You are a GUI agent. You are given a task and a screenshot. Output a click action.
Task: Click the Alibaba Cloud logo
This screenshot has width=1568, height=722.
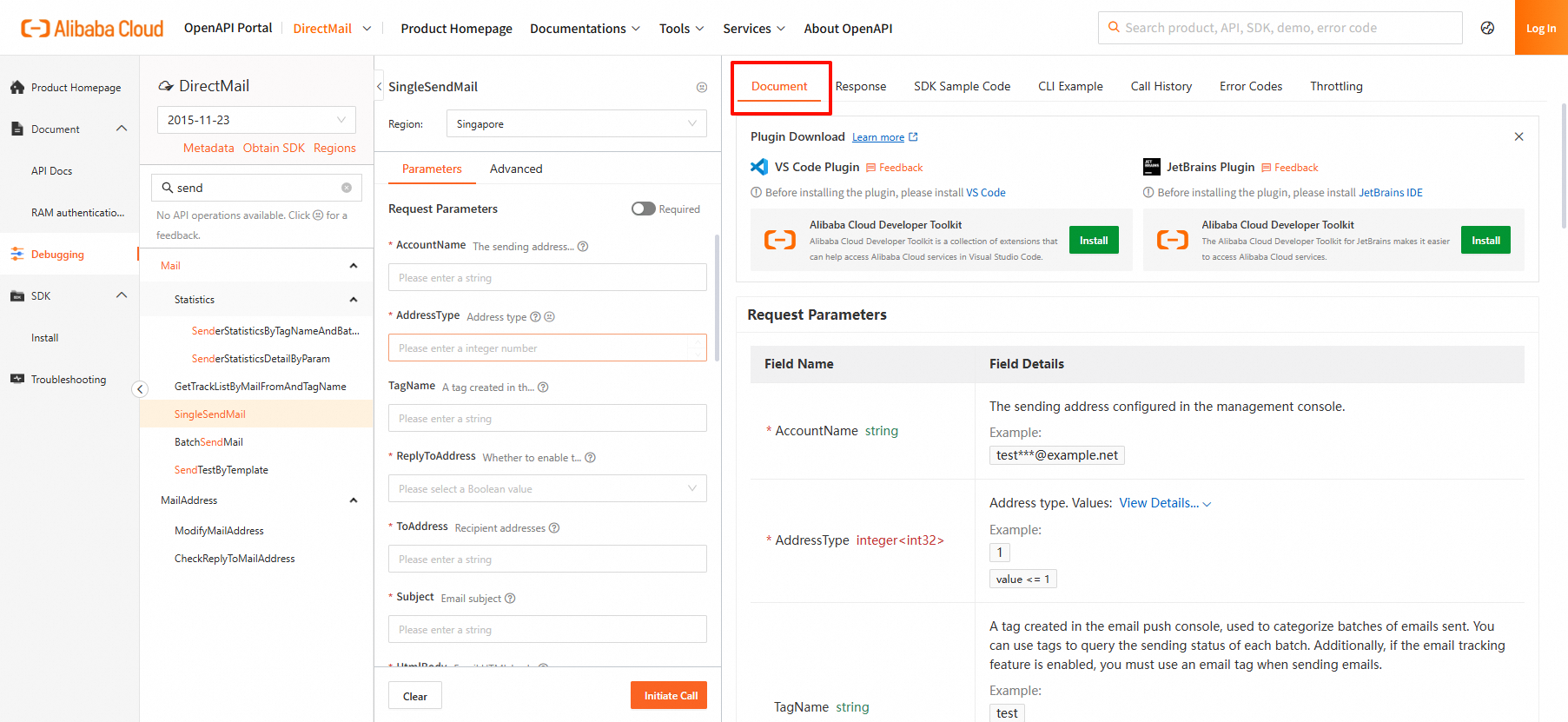[92, 29]
